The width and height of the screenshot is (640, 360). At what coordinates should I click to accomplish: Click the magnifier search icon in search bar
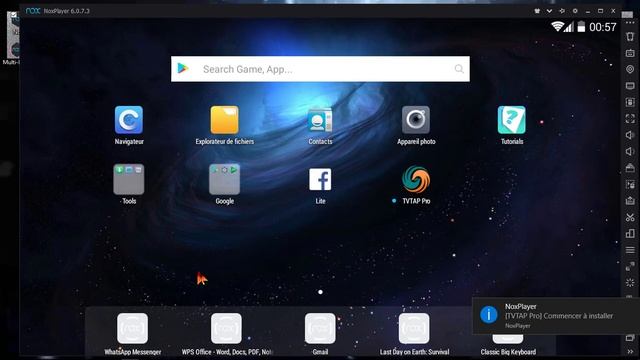[x=459, y=69]
